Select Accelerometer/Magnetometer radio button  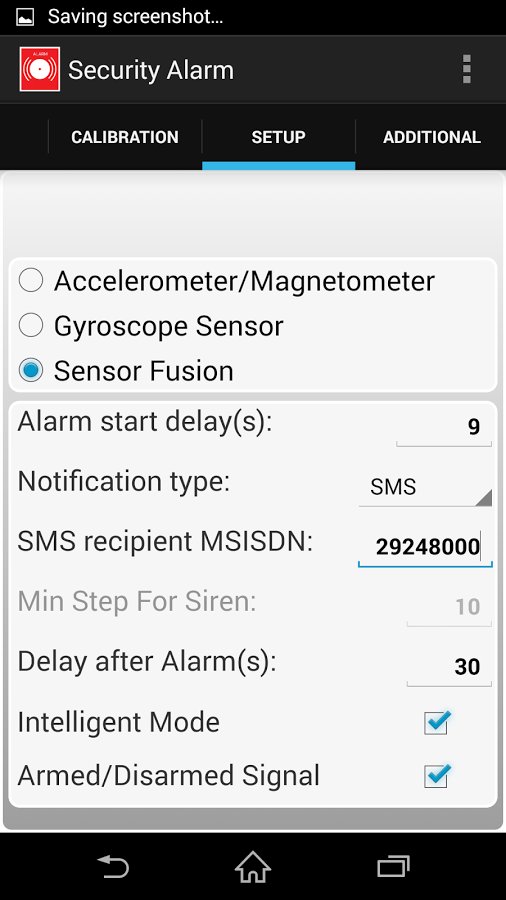pyautogui.click(x=31, y=281)
